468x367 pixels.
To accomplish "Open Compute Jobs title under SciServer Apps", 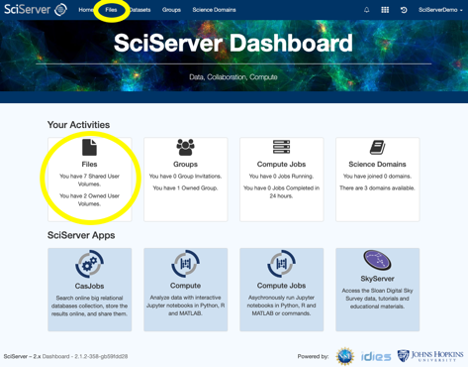I will point(281,286).
